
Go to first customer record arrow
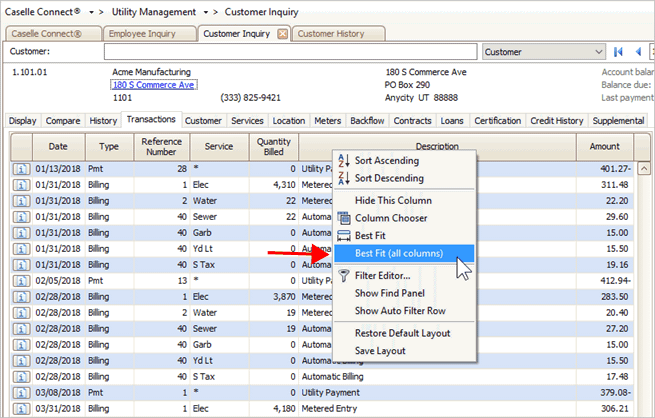click(x=618, y=52)
